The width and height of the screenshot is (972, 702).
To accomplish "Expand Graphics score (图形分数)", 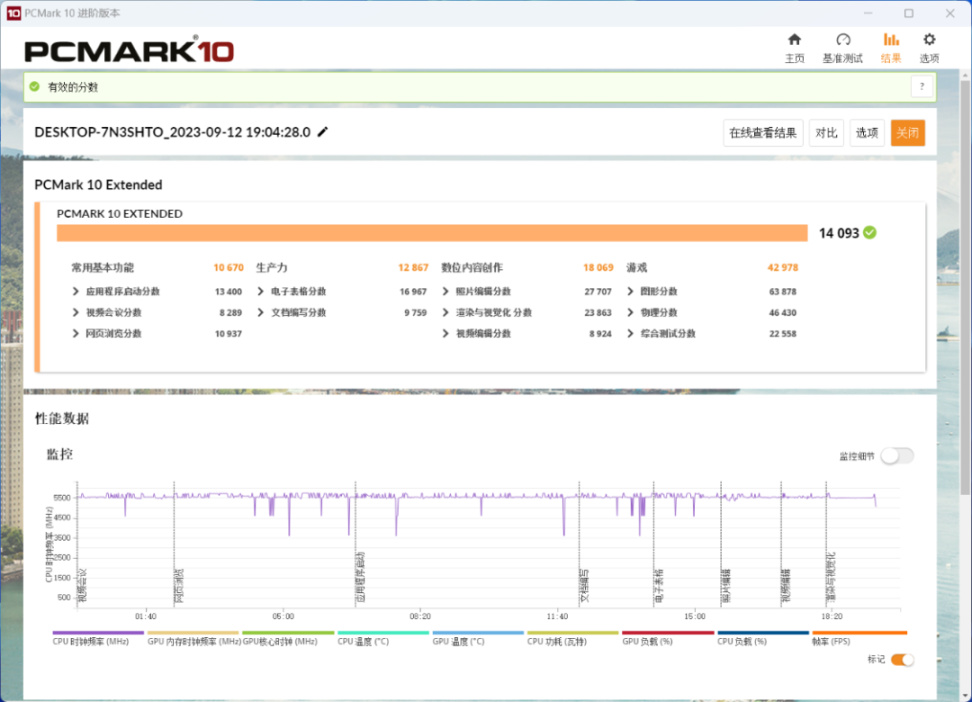I will click(x=630, y=291).
